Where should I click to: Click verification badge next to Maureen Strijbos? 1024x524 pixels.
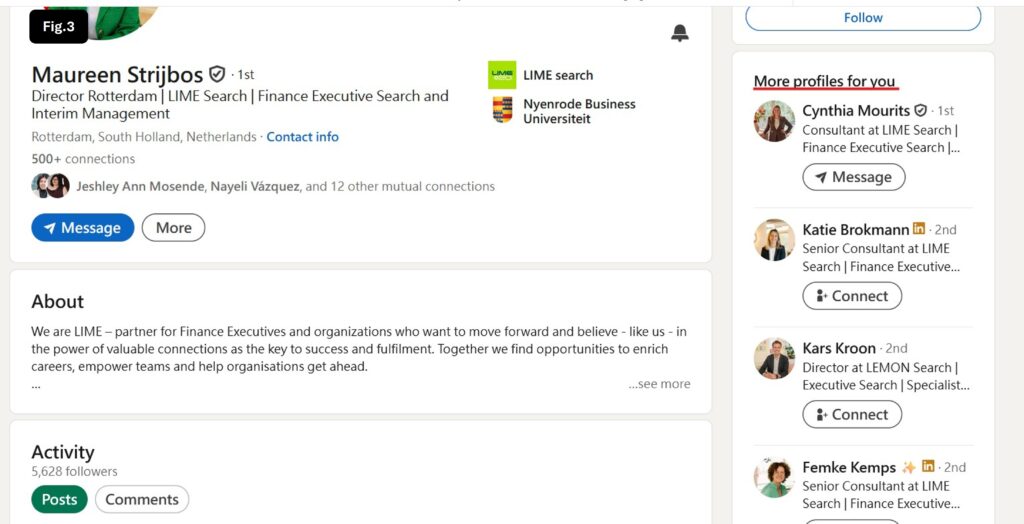pyautogui.click(x=217, y=75)
